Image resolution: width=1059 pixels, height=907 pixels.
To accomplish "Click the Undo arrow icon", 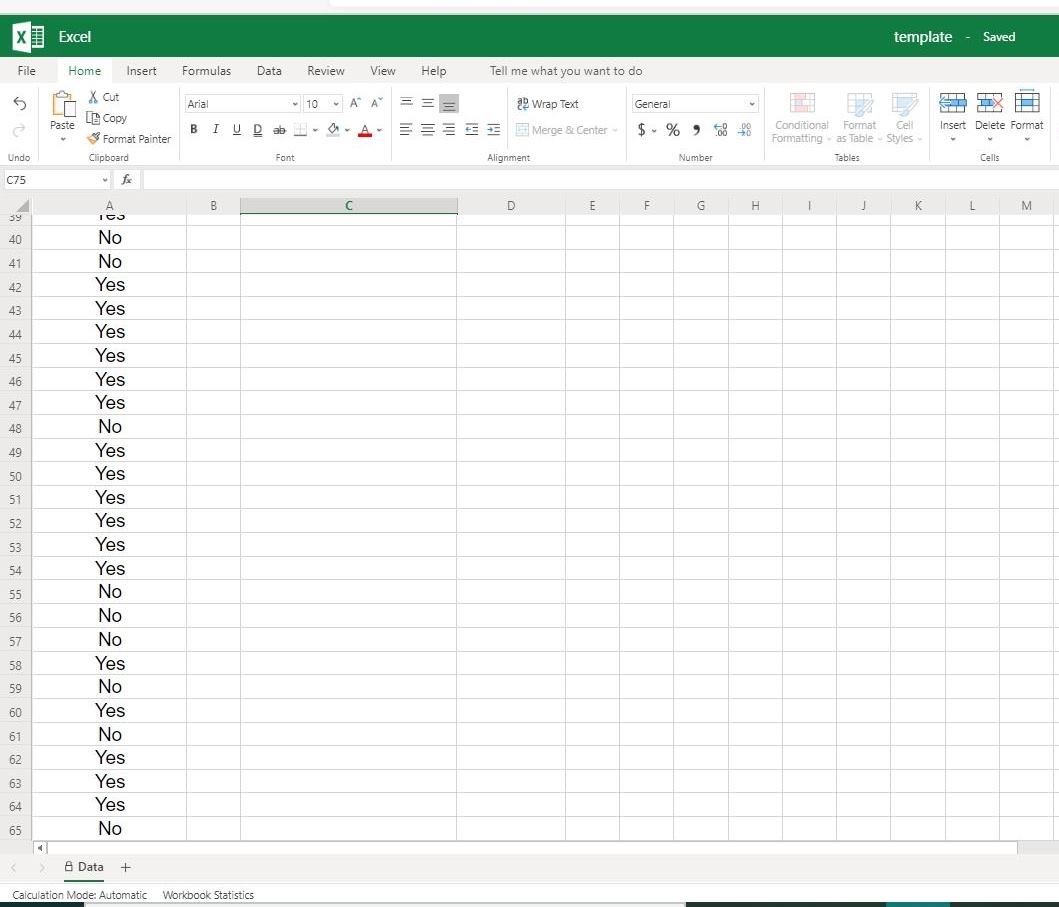I will coord(20,103).
